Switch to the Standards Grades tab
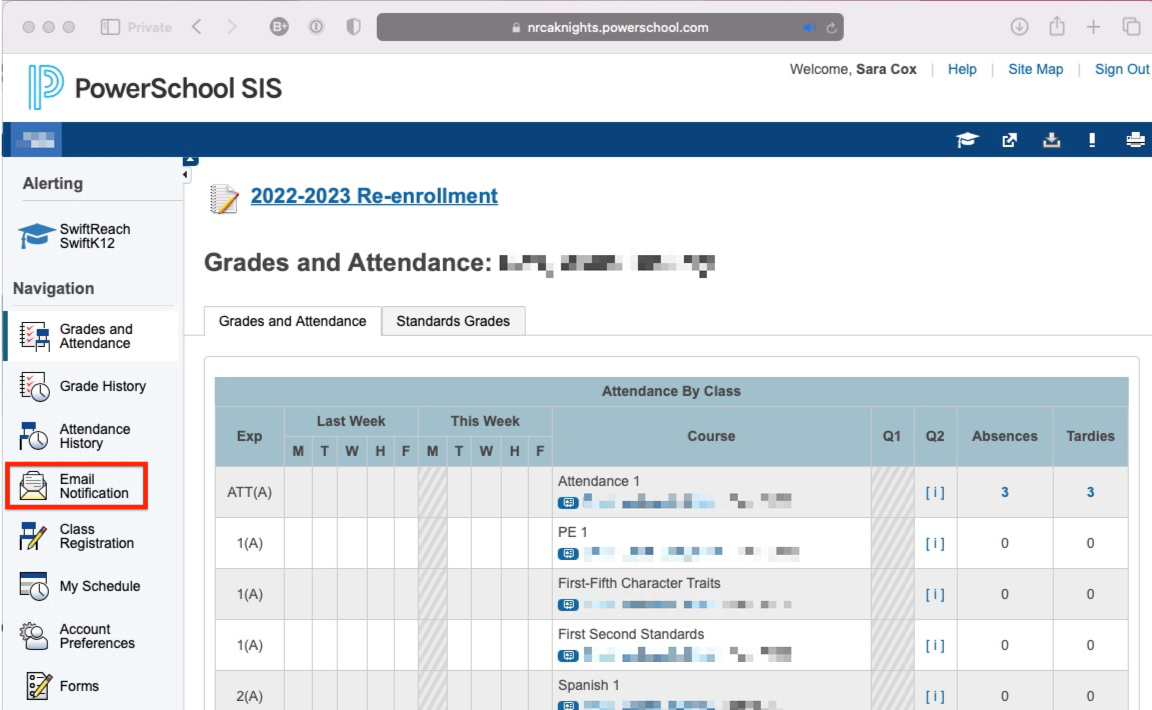1152x710 pixels. coord(453,321)
